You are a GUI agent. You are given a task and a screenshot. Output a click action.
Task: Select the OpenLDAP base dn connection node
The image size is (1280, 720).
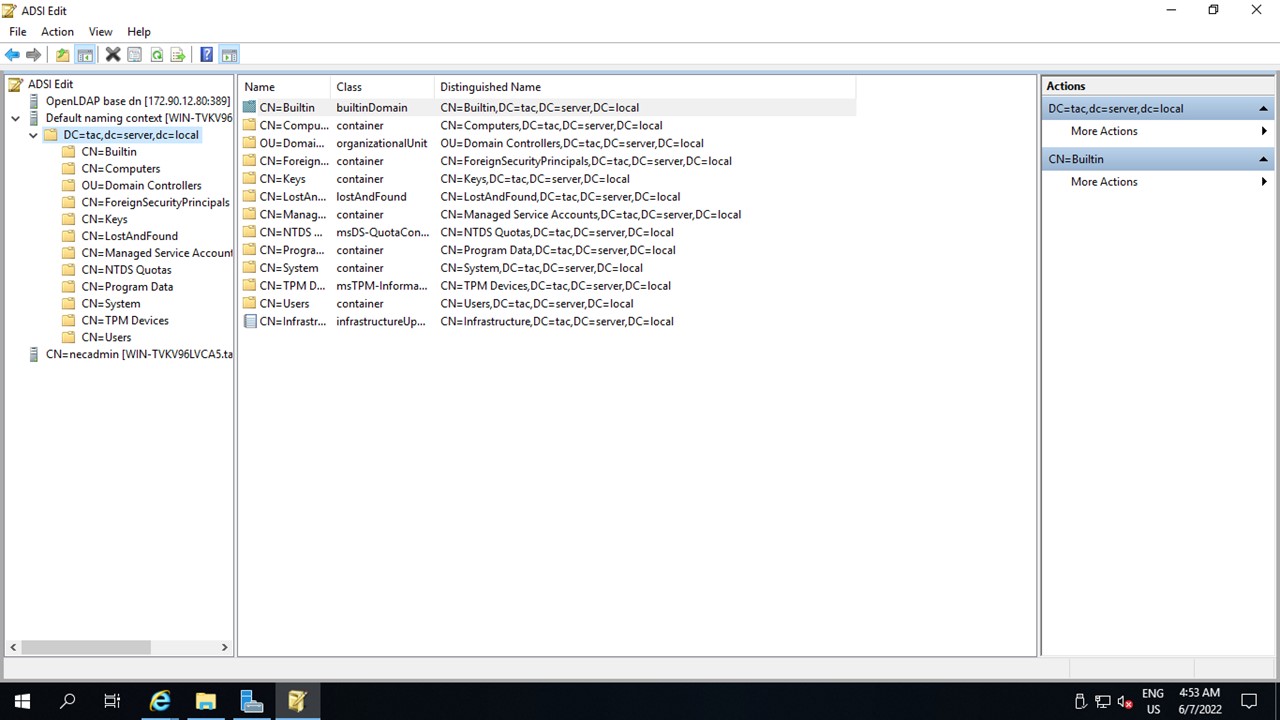pos(138,101)
